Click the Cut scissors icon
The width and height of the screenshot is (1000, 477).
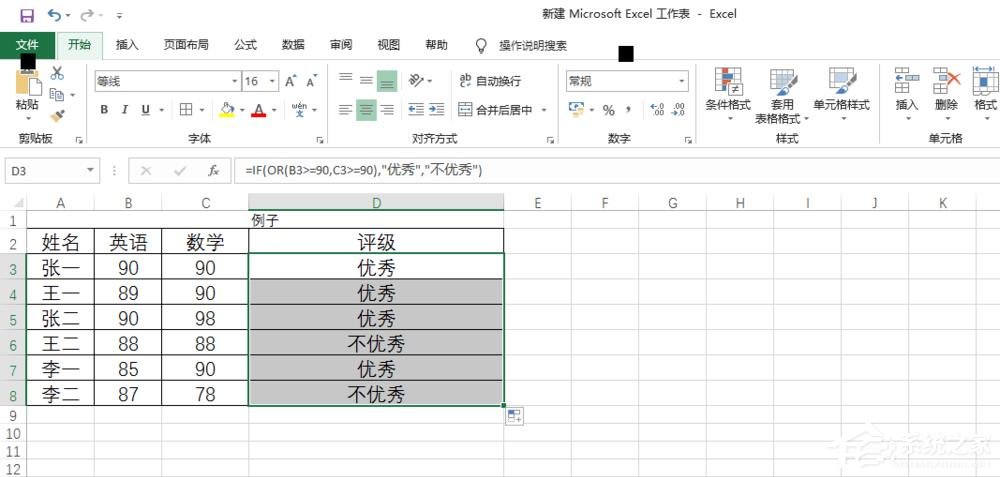click(57, 73)
